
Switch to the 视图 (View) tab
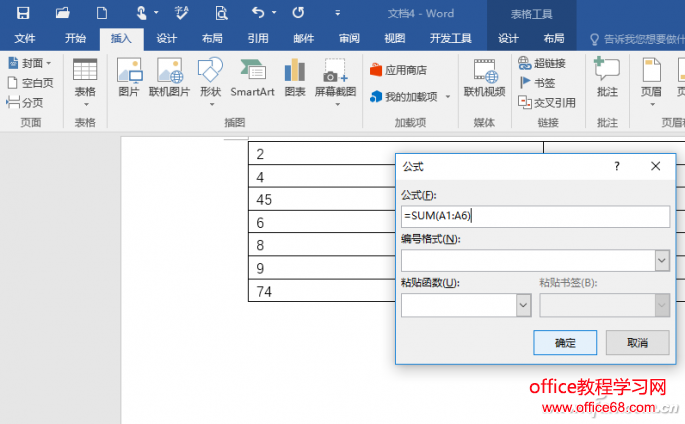(394, 38)
